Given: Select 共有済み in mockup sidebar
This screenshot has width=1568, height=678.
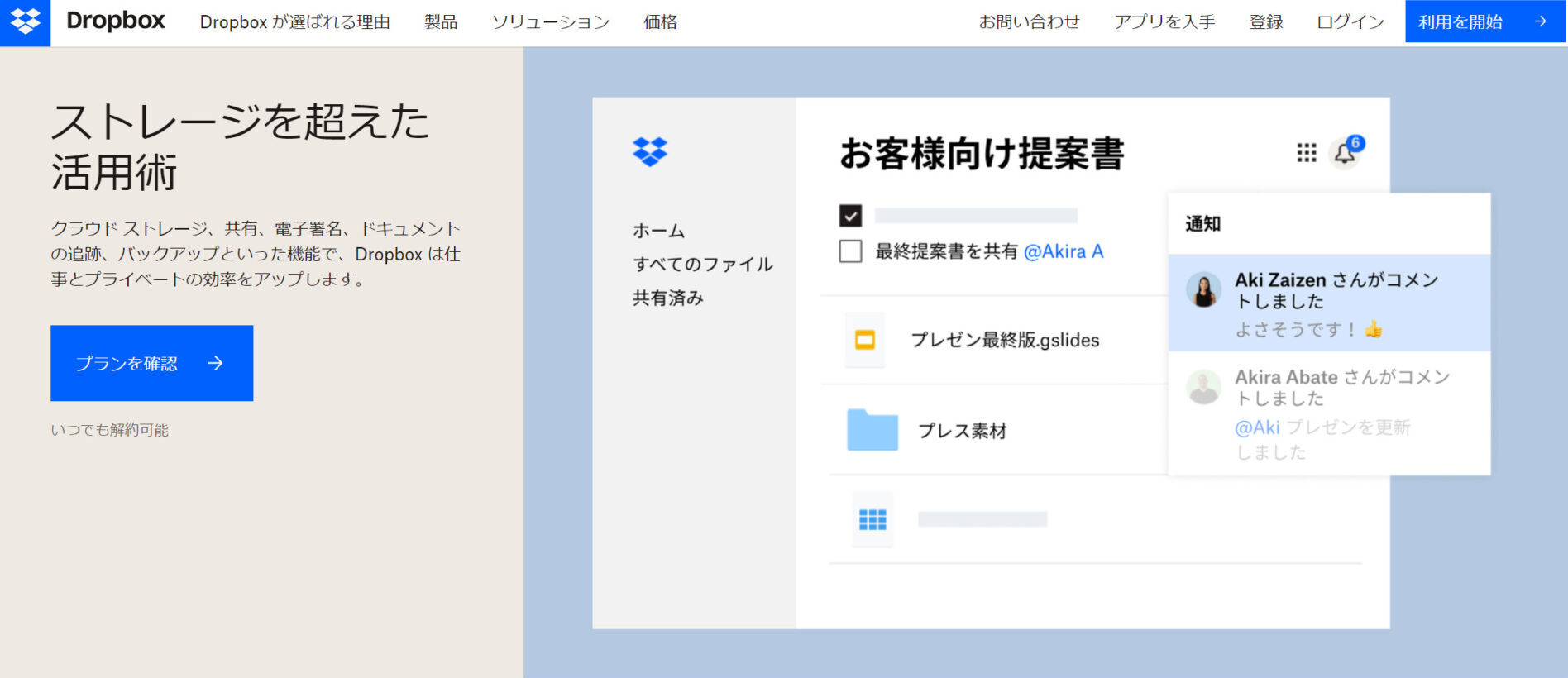Looking at the screenshot, I should point(668,298).
